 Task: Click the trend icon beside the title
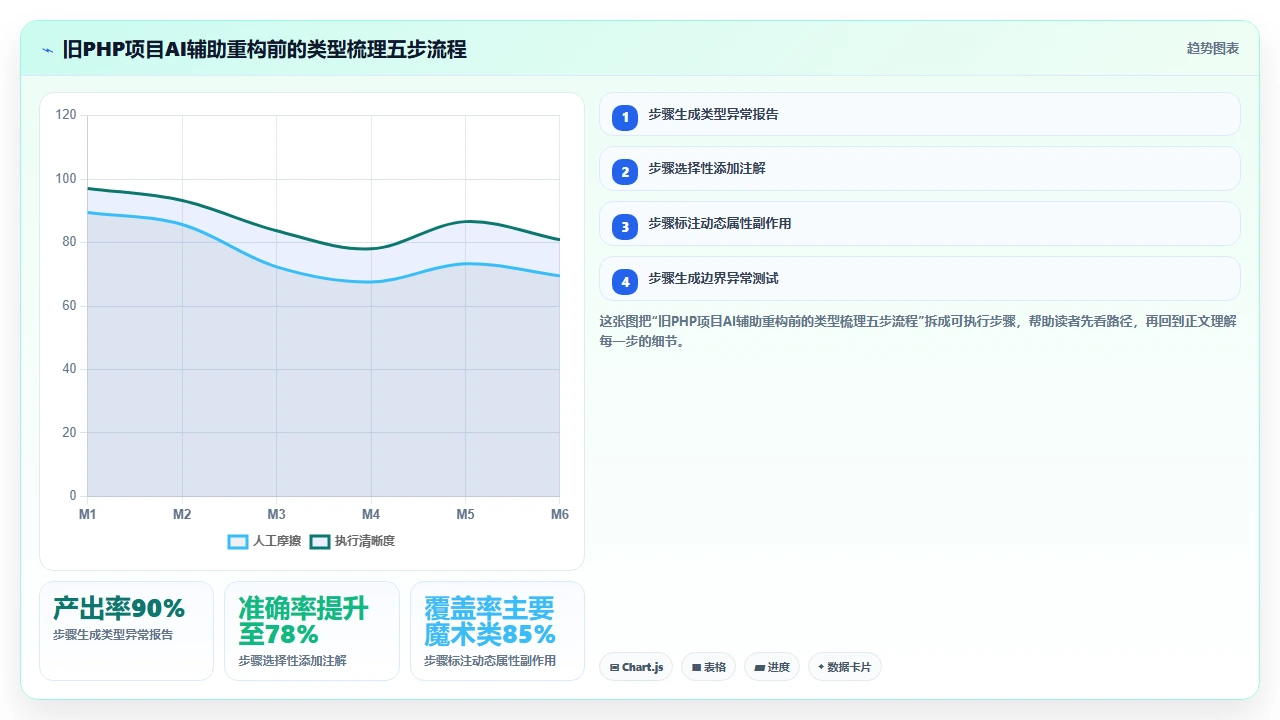pos(48,50)
